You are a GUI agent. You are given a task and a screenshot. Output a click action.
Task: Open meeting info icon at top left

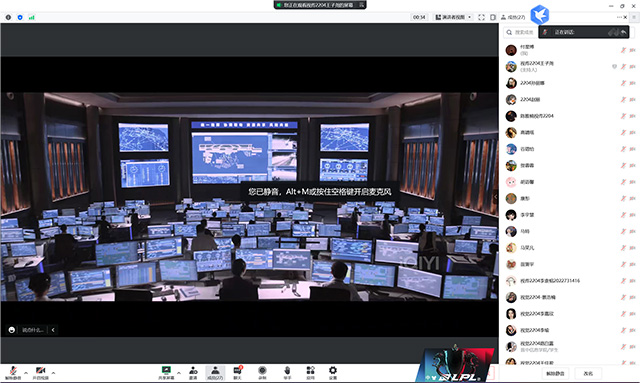8,17
